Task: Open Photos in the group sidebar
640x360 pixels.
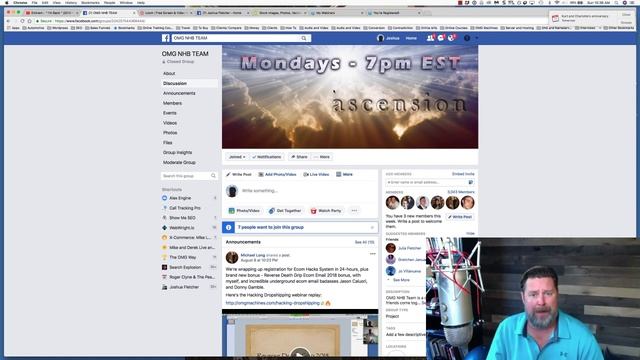Action: click(170, 133)
